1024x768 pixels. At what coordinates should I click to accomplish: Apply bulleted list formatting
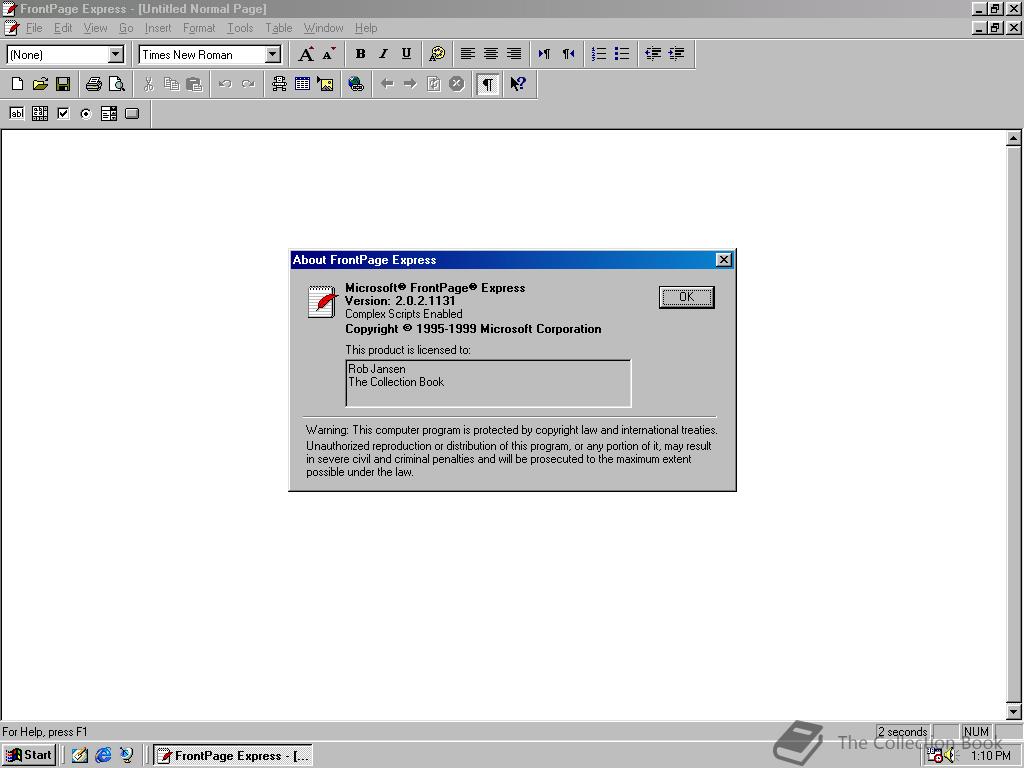(x=622, y=54)
